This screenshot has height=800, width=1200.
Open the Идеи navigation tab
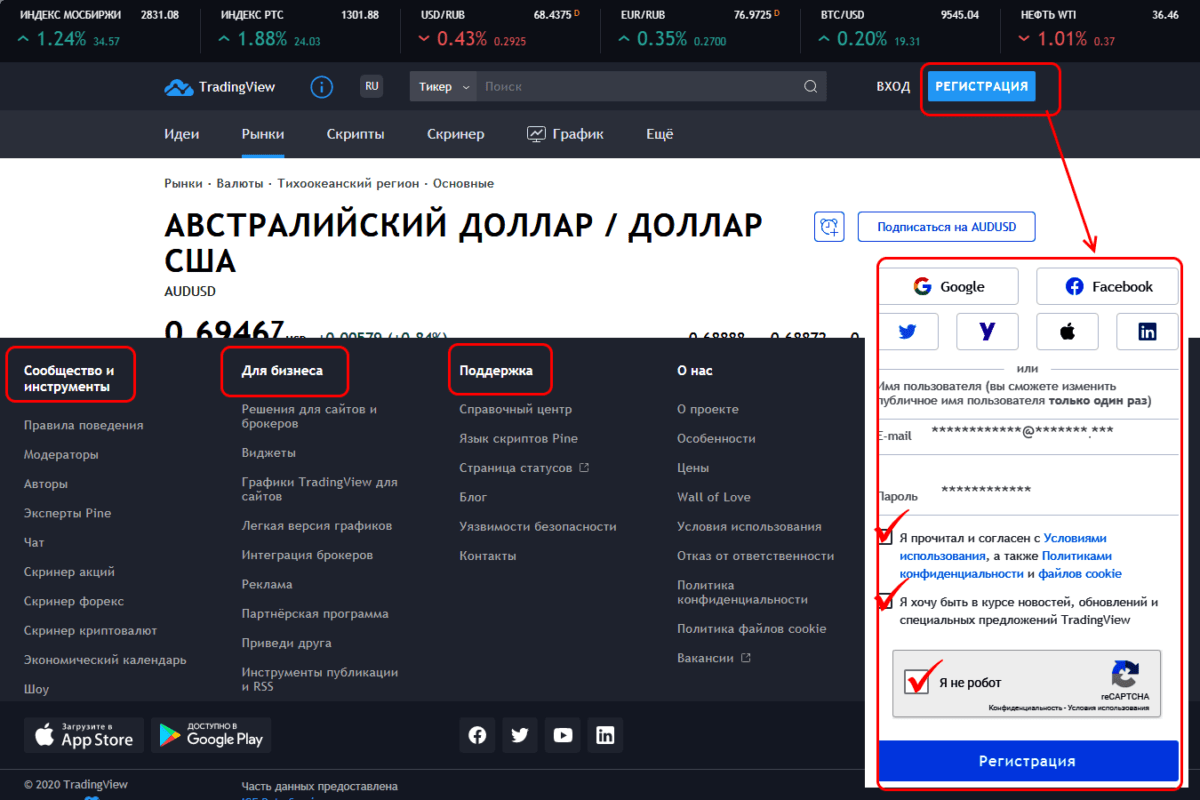(182, 134)
